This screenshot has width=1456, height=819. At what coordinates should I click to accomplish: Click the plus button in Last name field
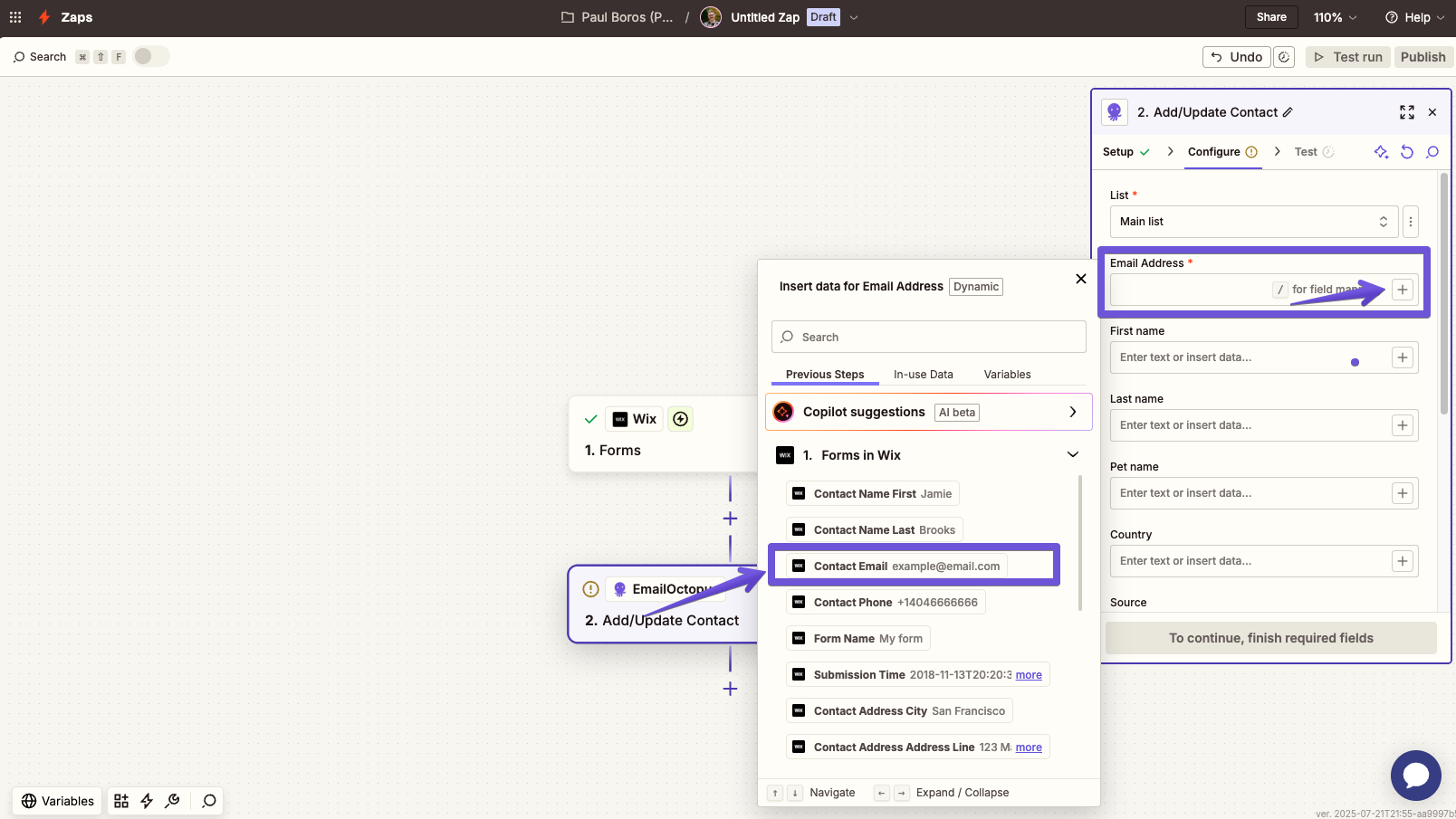pos(1403,425)
